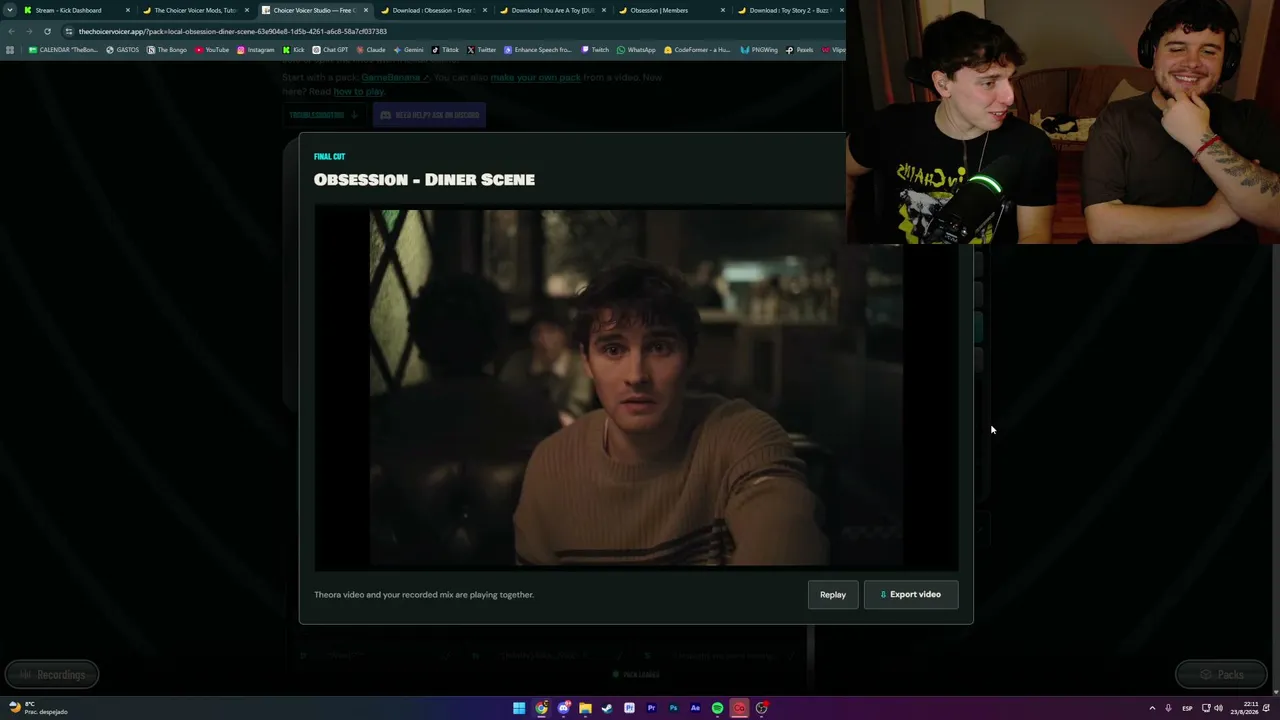Go back to previous page

[11, 31]
